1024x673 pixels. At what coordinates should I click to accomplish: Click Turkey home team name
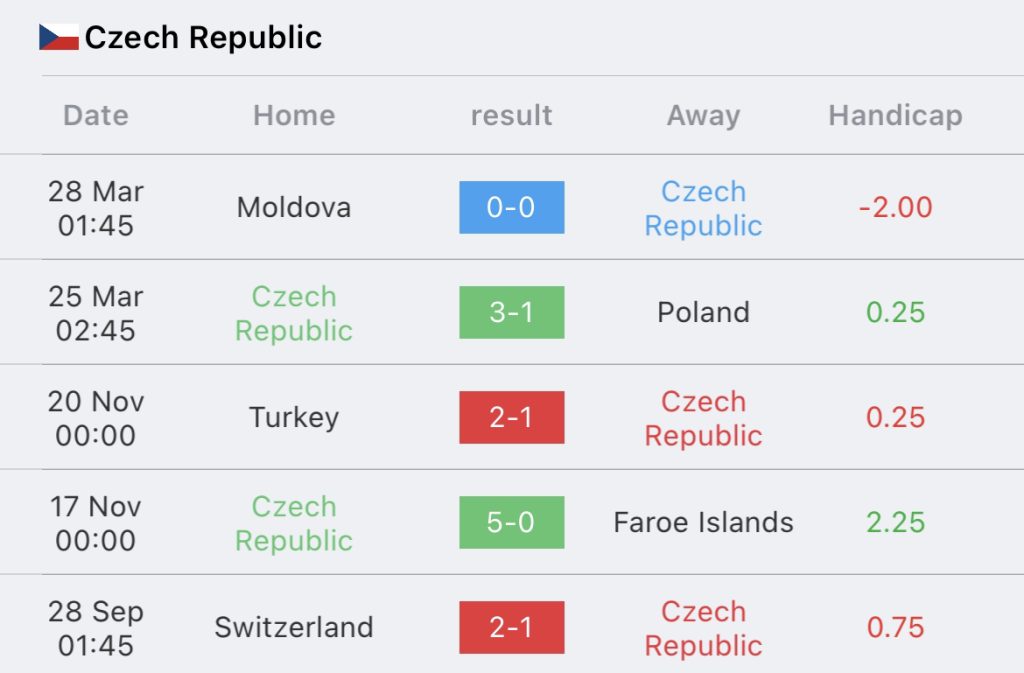tap(294, 418)
